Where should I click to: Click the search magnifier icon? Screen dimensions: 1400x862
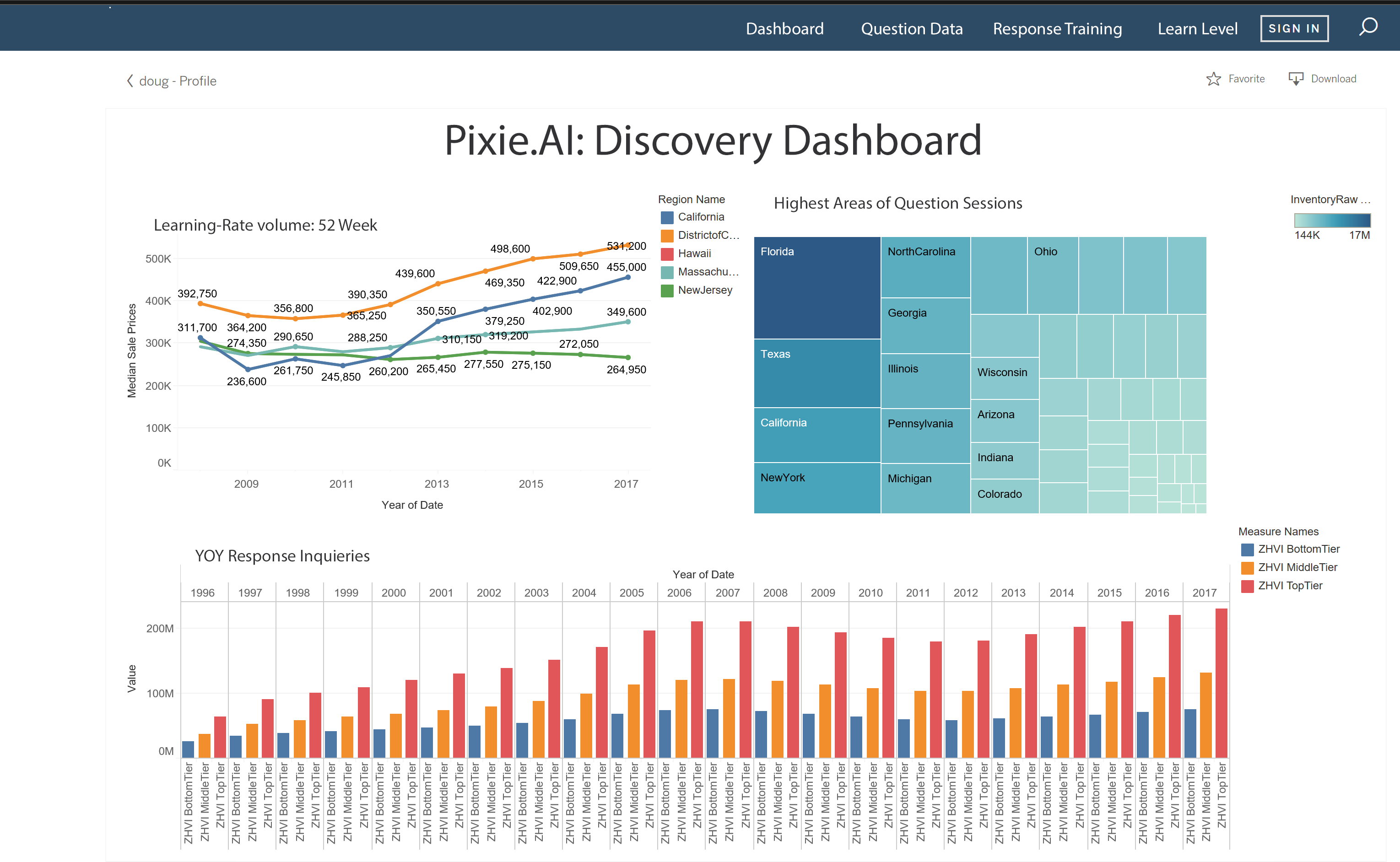pyautogui.click(x=1368, y=27)
